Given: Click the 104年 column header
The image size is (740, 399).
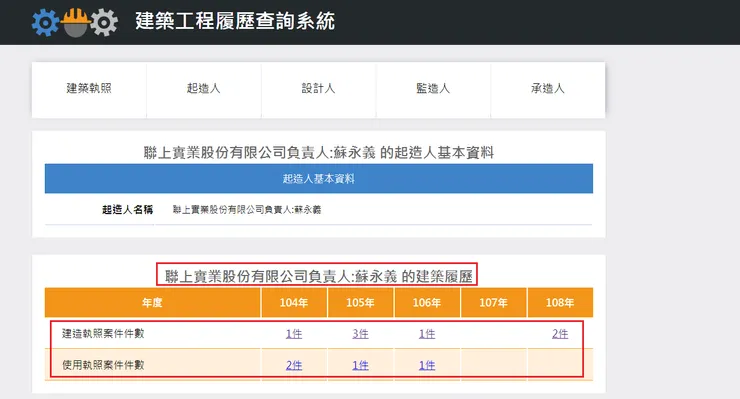Looking at the screenshot, I should tap(294, 303).
